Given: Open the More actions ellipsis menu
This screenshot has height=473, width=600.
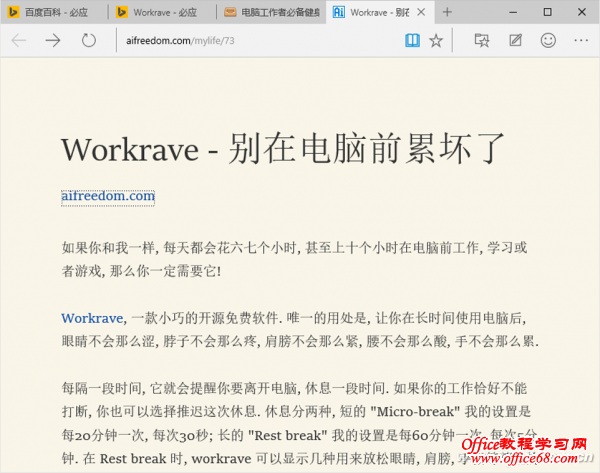Looking at the screenshot, I should pos(581,41).
